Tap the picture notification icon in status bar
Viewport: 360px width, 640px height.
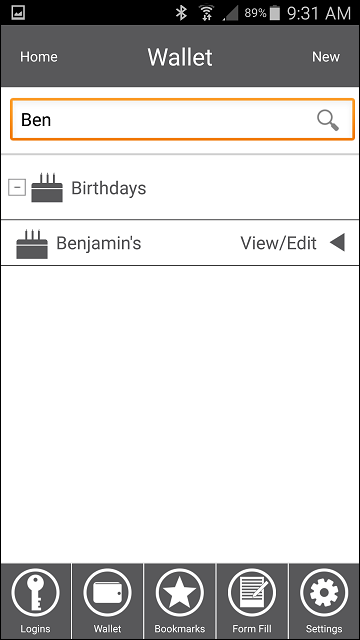tap(18, 12)
